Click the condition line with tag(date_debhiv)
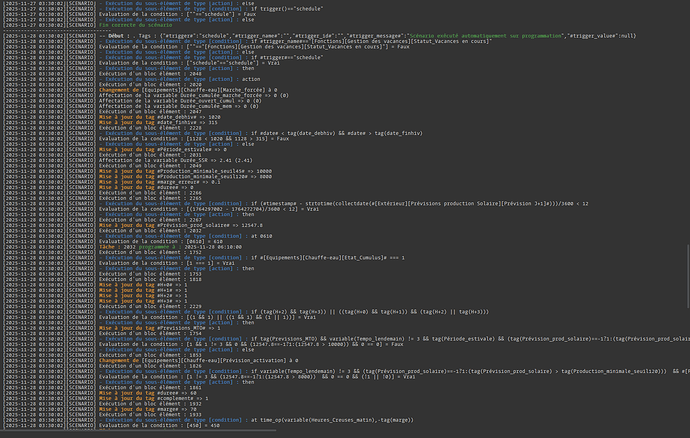The image size is (690, 438). (x=261, y=133)
